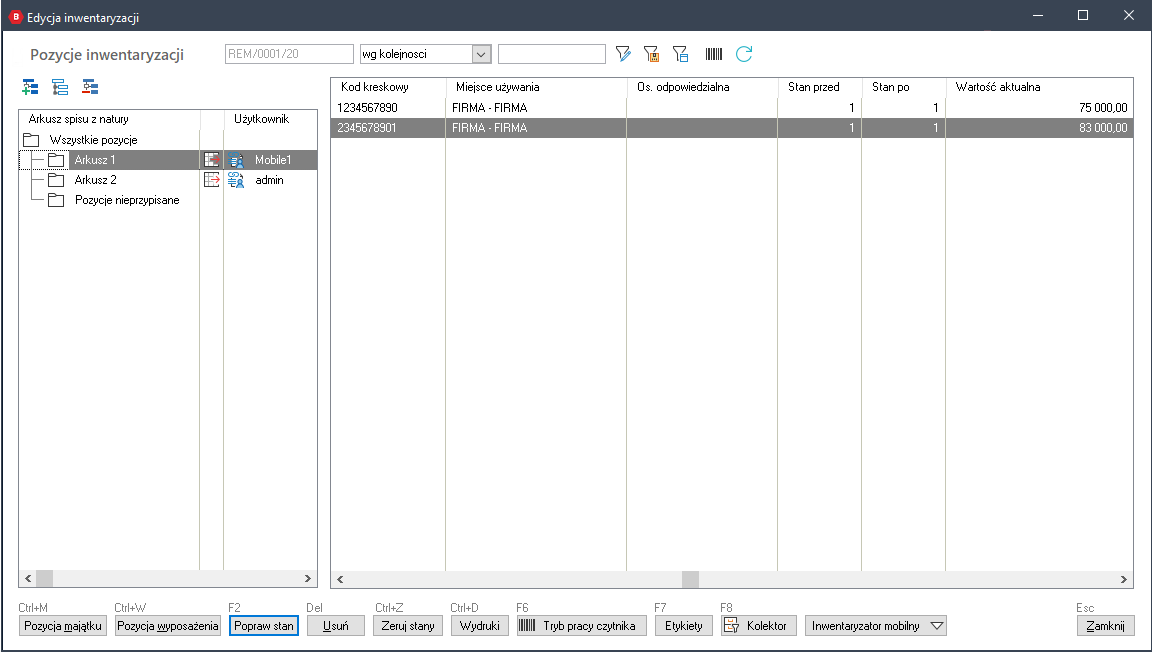The height and width of the screenshot is (652, 1152).
Task: Click the folder icon of Pozycje nieprzypisane
Action: (56, 200)
